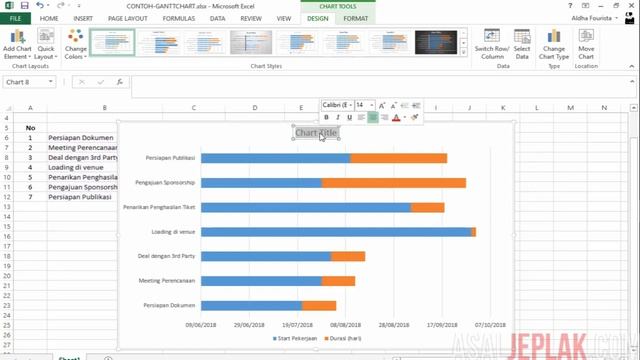Click Change Chart Type

(554, 44)
